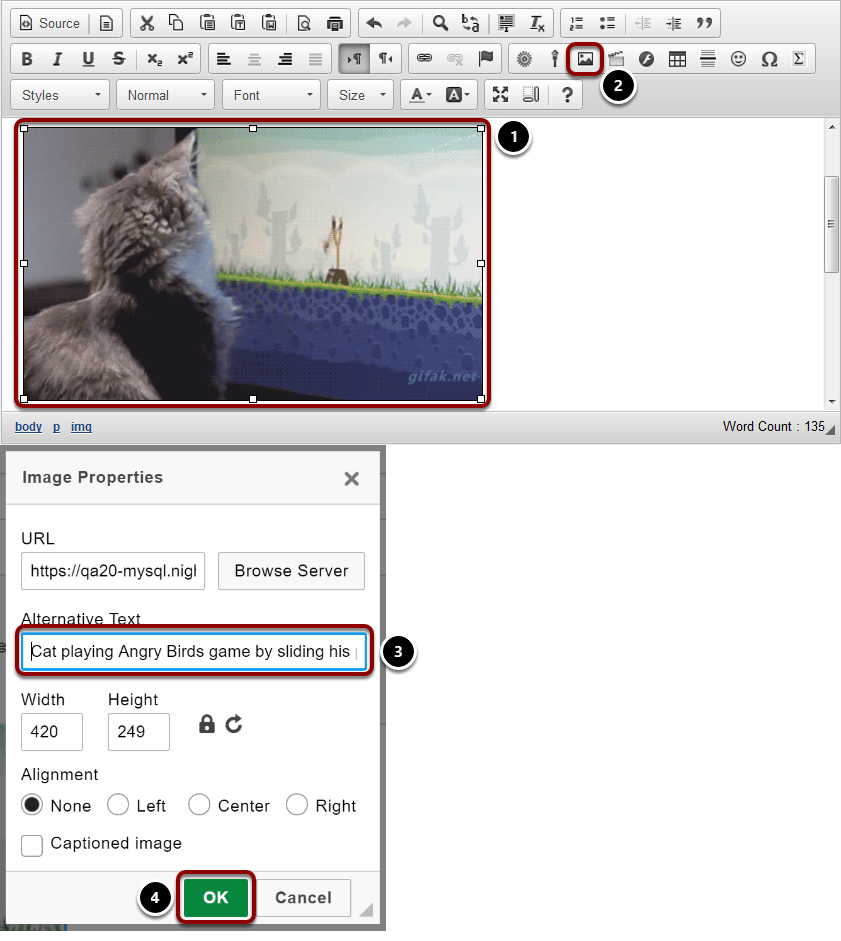Click the Alternative Text field
Screen dimensions: 841x941
[194, 652]
